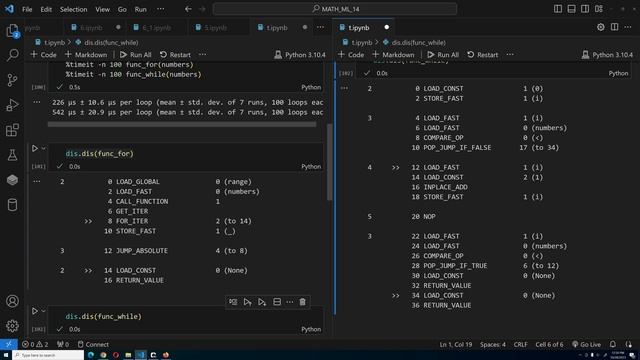Open output menu in right editor disassembly
This screenshot has width=640, height=360.
pyautogui.click(x=344, y=88)
